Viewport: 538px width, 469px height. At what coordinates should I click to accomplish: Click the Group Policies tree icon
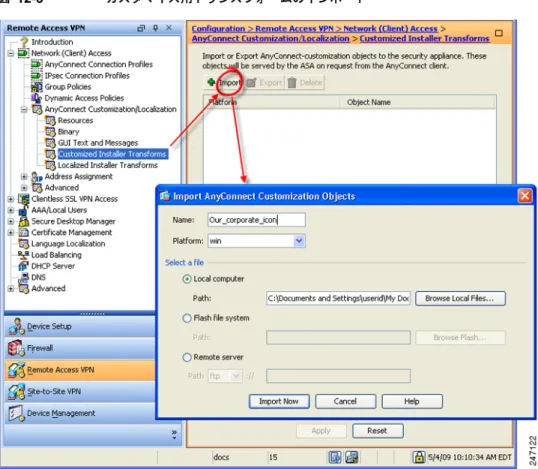[x=36, y=87]
